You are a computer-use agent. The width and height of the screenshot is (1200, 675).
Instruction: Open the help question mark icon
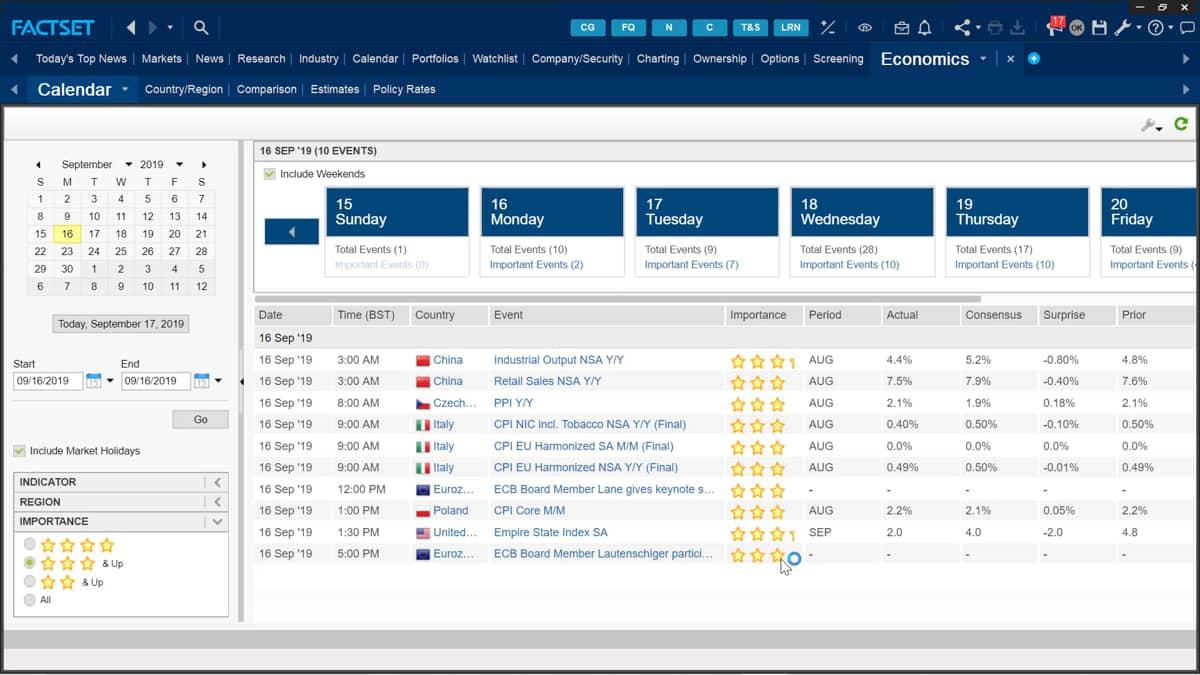(1155, 28)
